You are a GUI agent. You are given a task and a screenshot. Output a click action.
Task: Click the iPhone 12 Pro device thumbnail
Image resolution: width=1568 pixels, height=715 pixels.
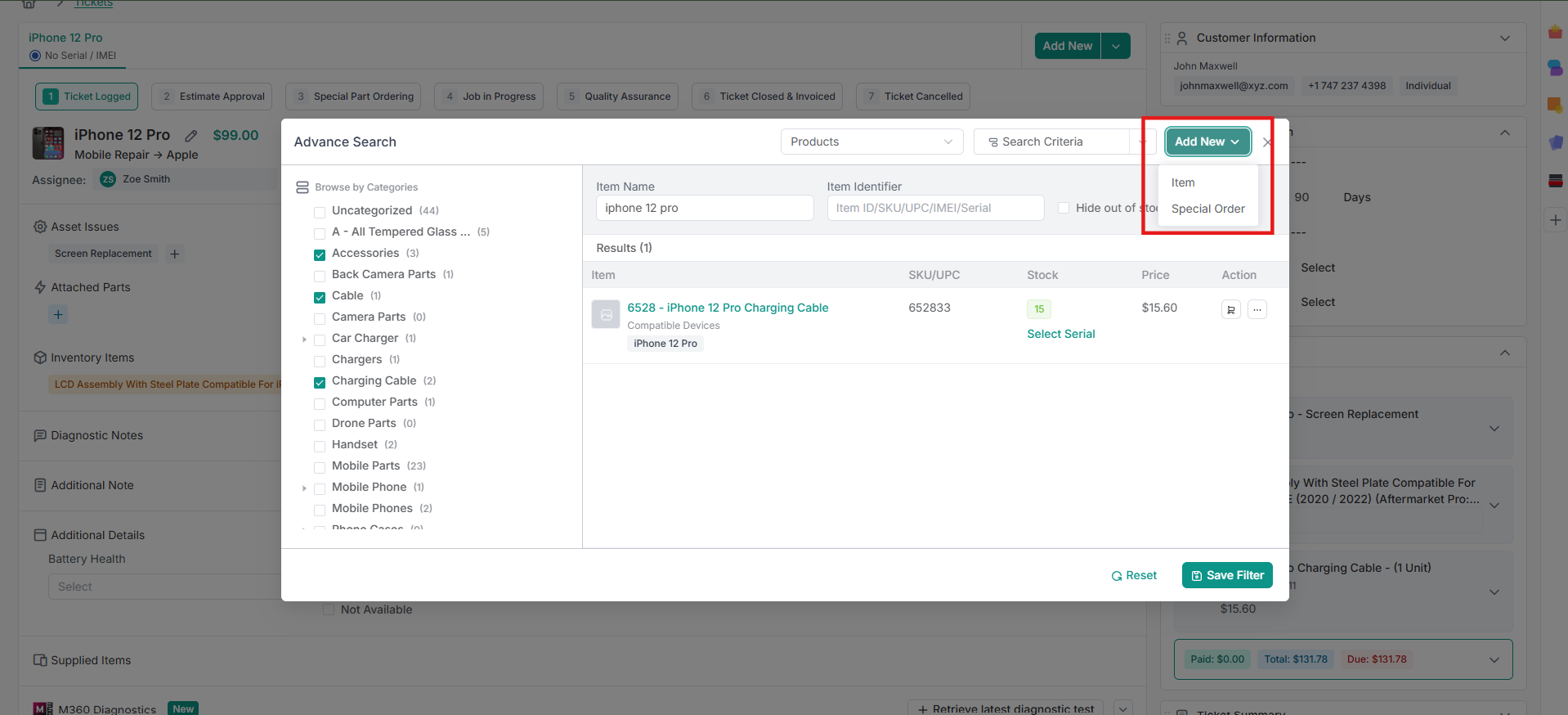tap(48, 143)
